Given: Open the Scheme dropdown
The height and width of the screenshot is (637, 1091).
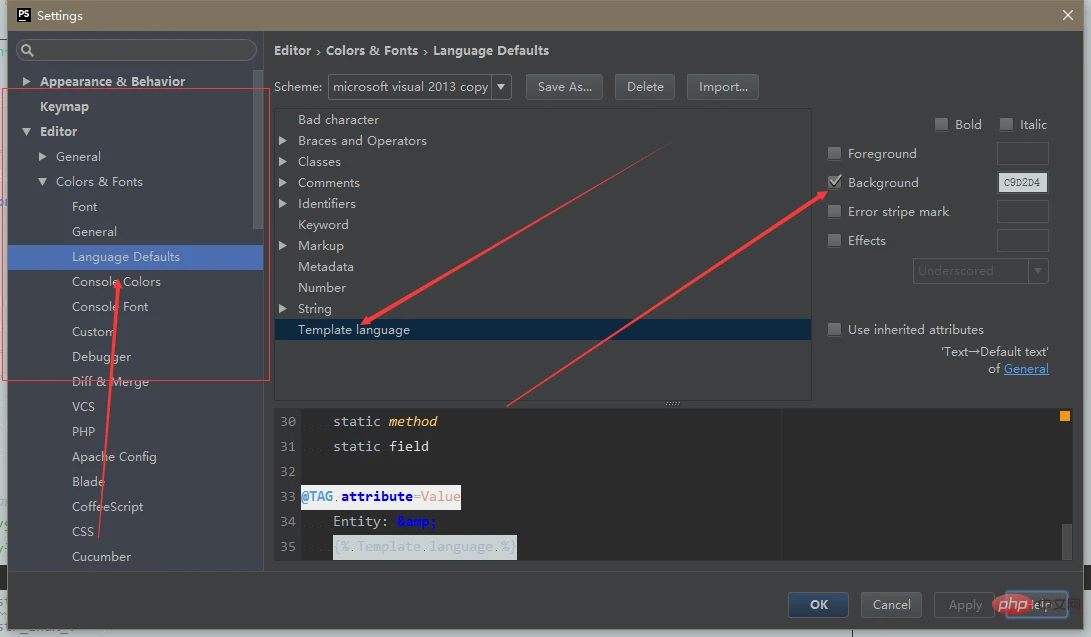Looking at the screenshot, I should pyautogui.click(x=502, y=86).
